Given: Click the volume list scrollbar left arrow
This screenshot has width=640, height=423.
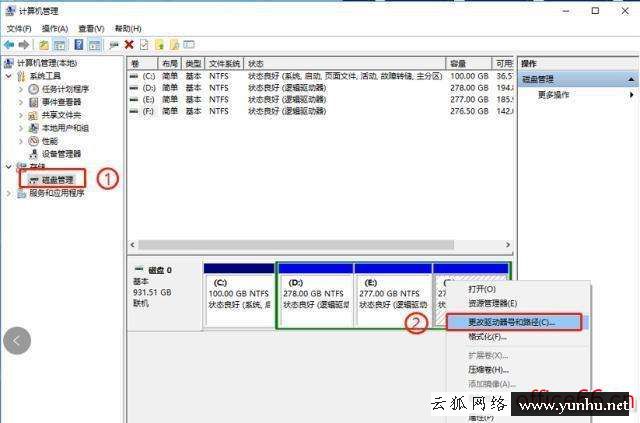Looking at the screenshot, I should pos(133,245).
